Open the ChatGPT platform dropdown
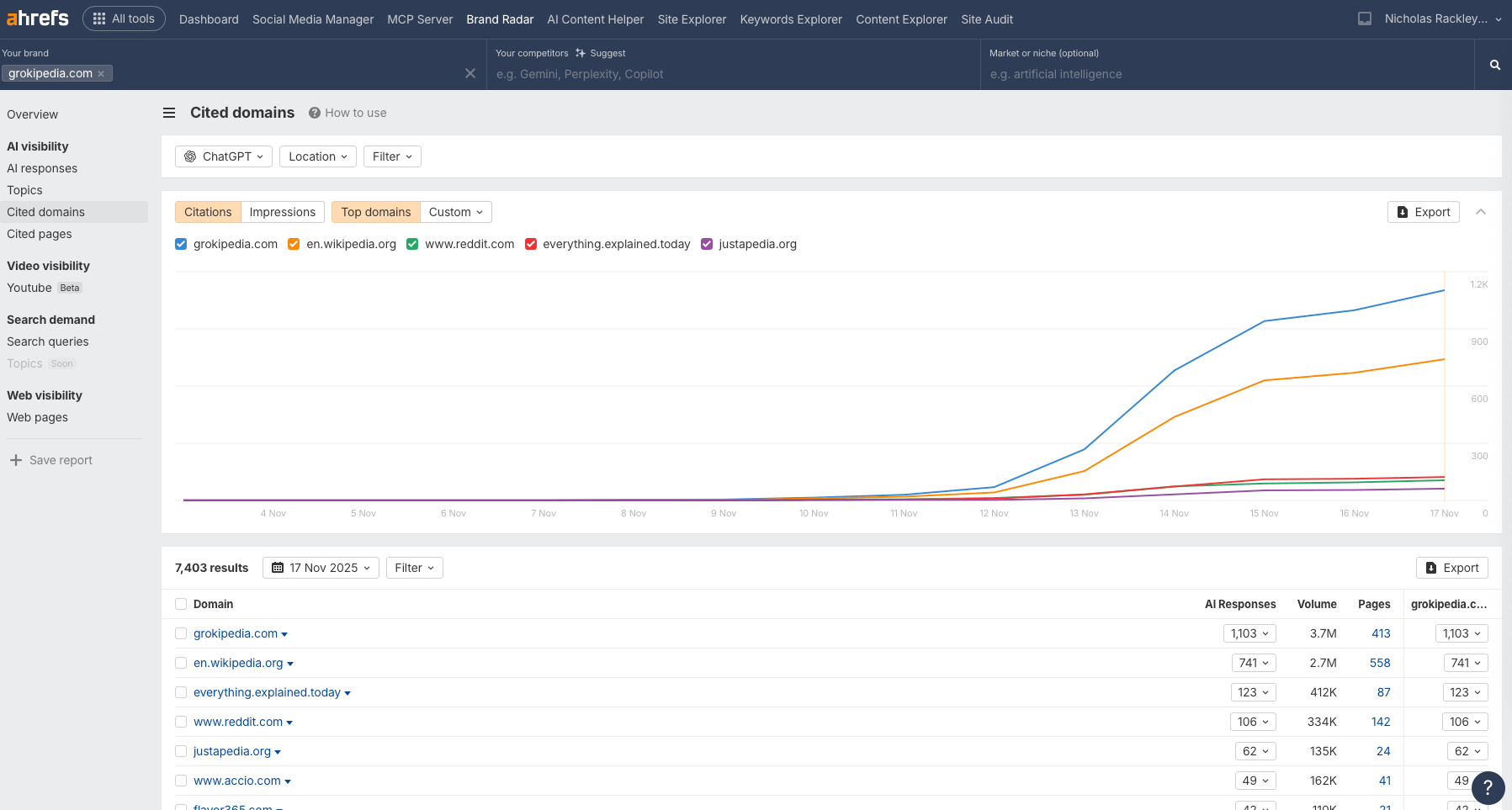This screenshot has width=1512, height=810. pyautogui.click(x=223, y=156)
